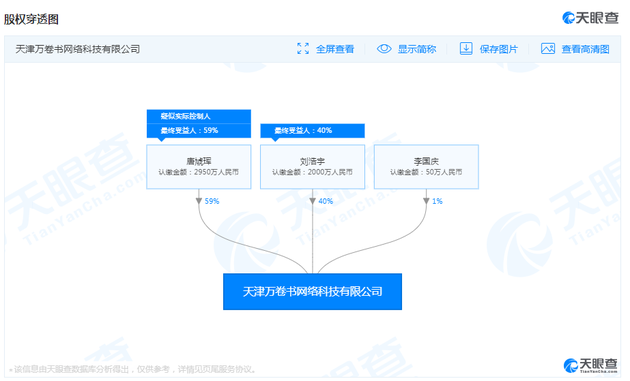Click the 59% share arrow label
Image resolution: width=630 pixels, height=381 pixels.
tap(212, 201)
